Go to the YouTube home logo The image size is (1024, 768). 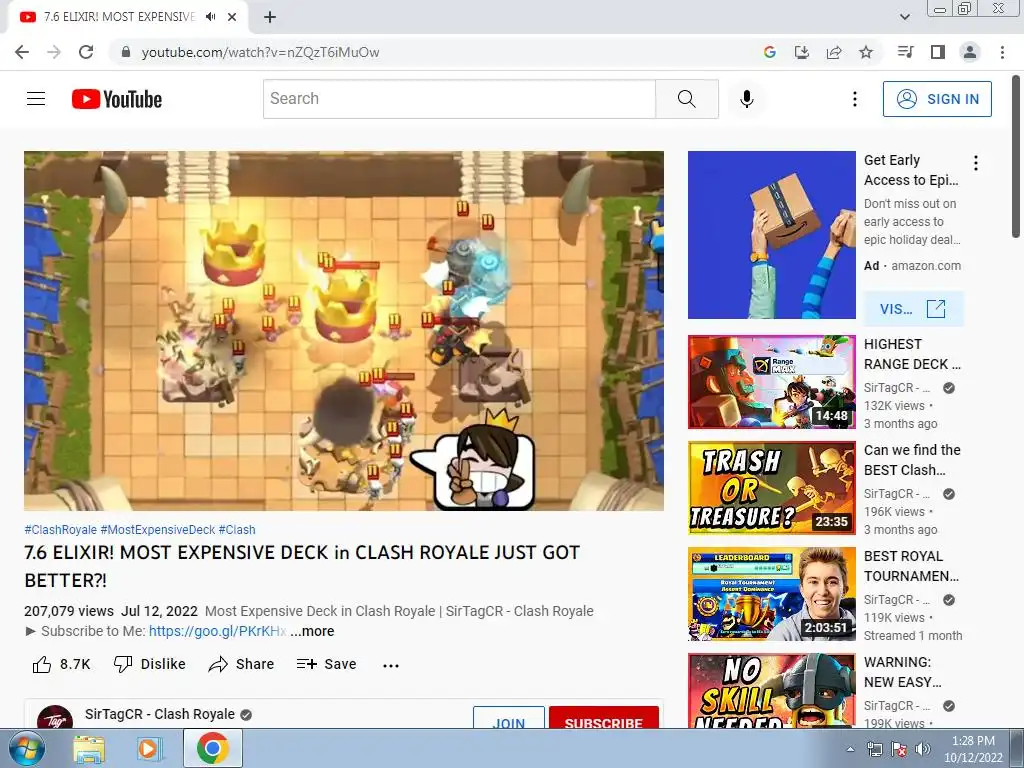coord(117,99)
